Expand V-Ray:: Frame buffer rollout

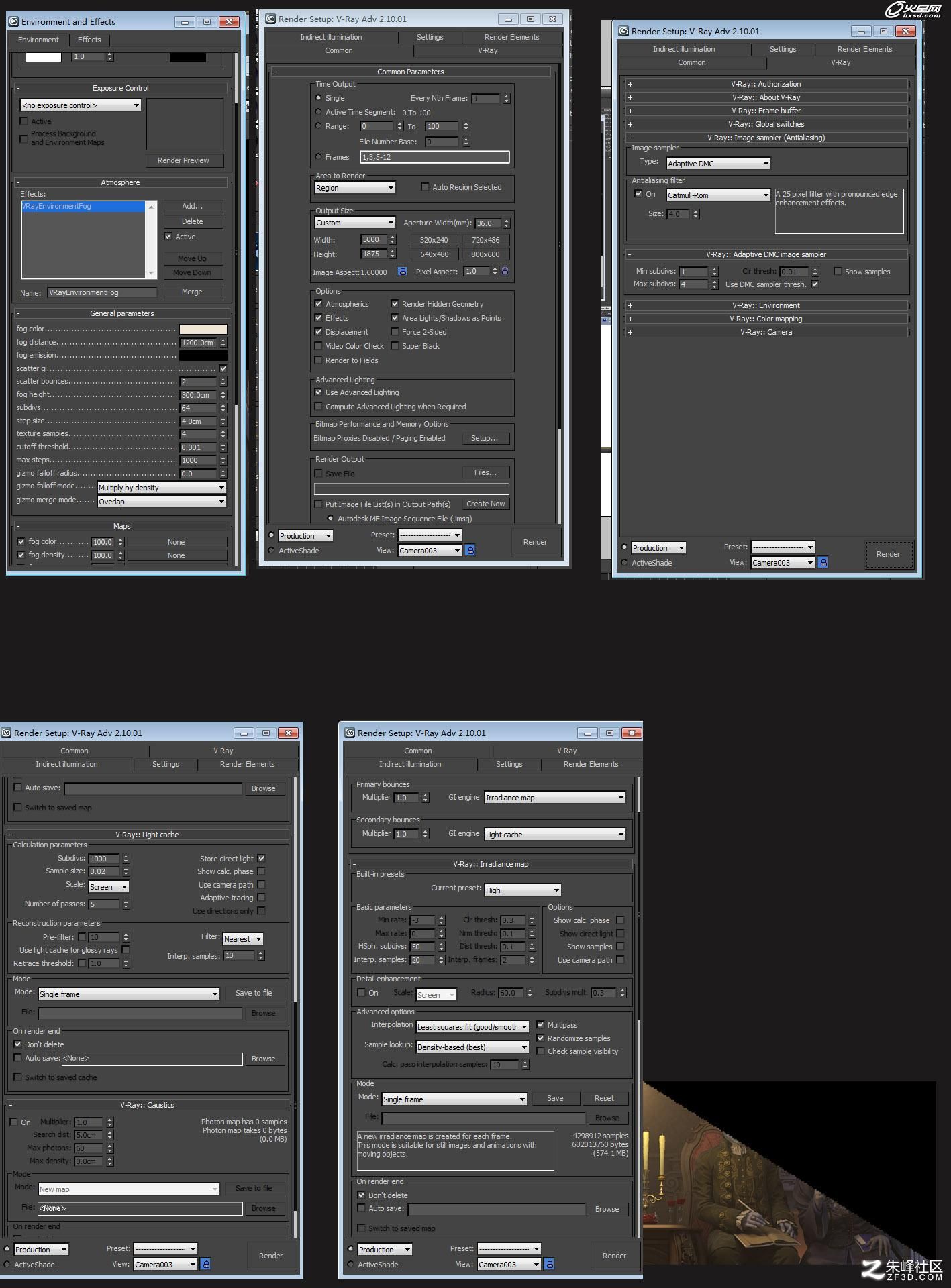[x=766, y=111]
